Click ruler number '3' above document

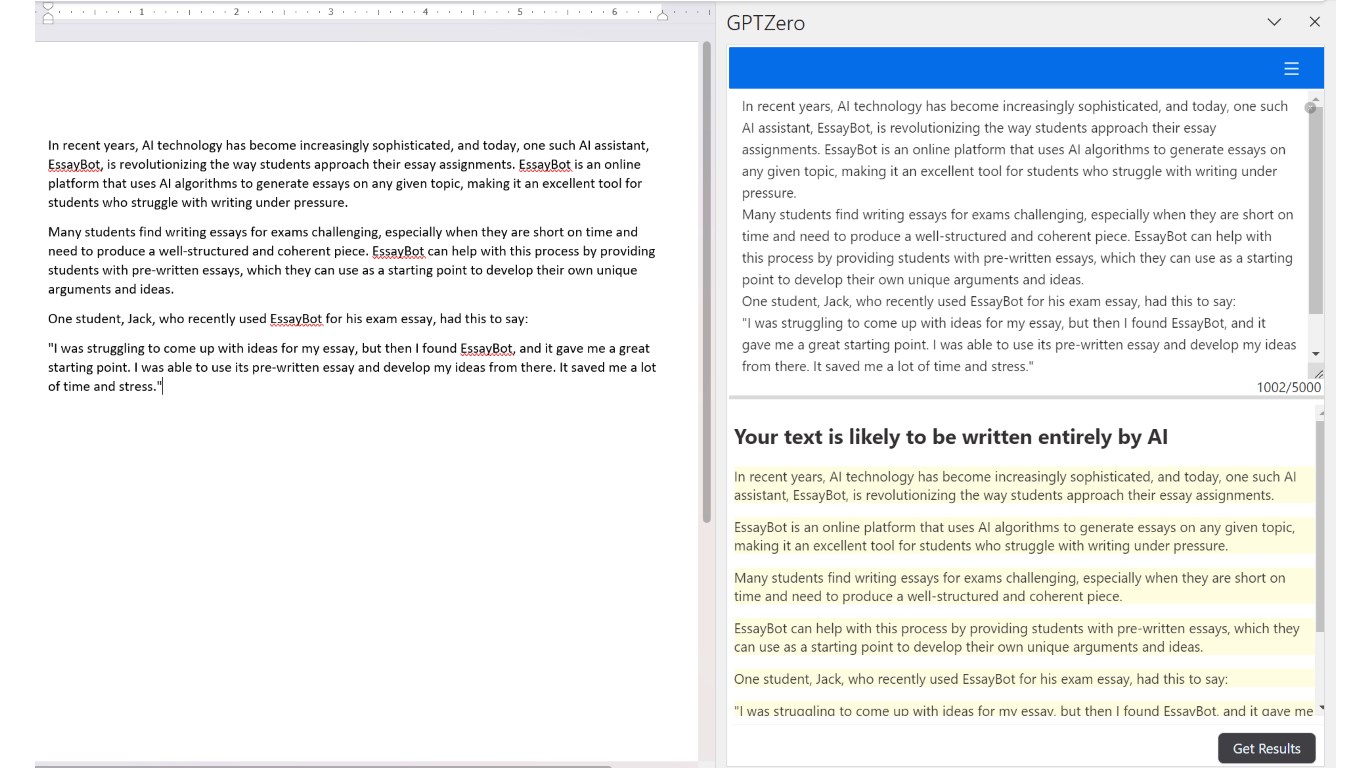[x=331, y=12]
